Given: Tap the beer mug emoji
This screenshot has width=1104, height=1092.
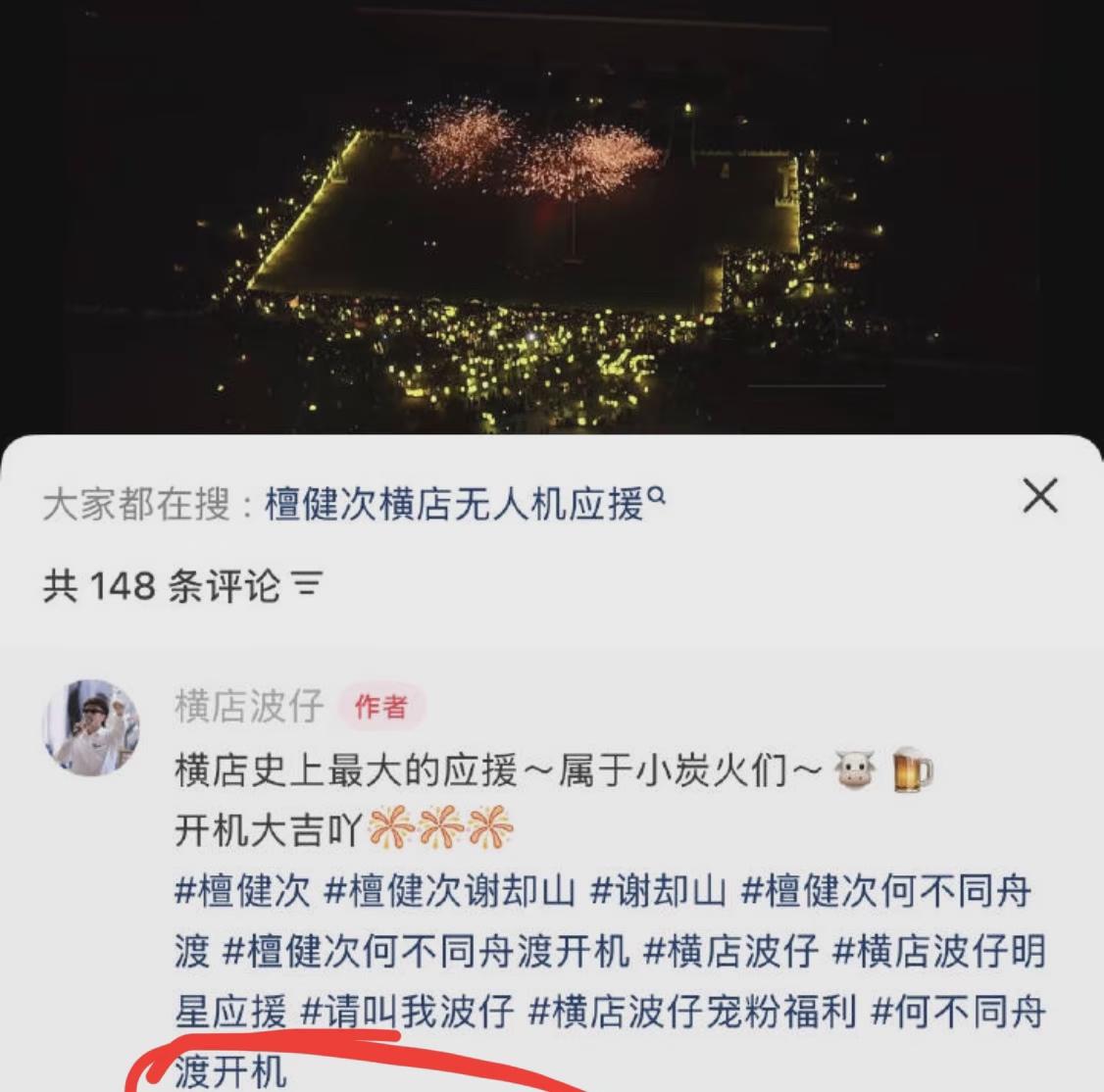Looking at the screenshot, I should point(912,769).
